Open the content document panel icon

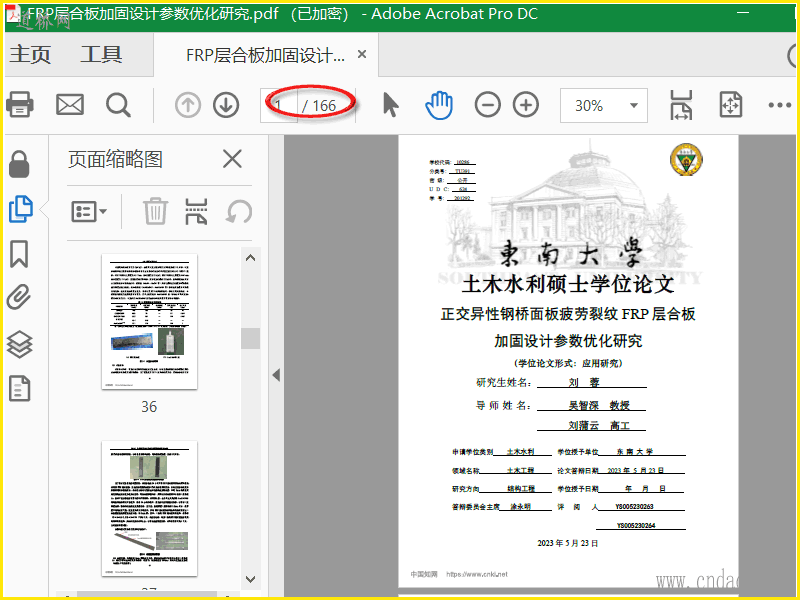coord(19,389)
